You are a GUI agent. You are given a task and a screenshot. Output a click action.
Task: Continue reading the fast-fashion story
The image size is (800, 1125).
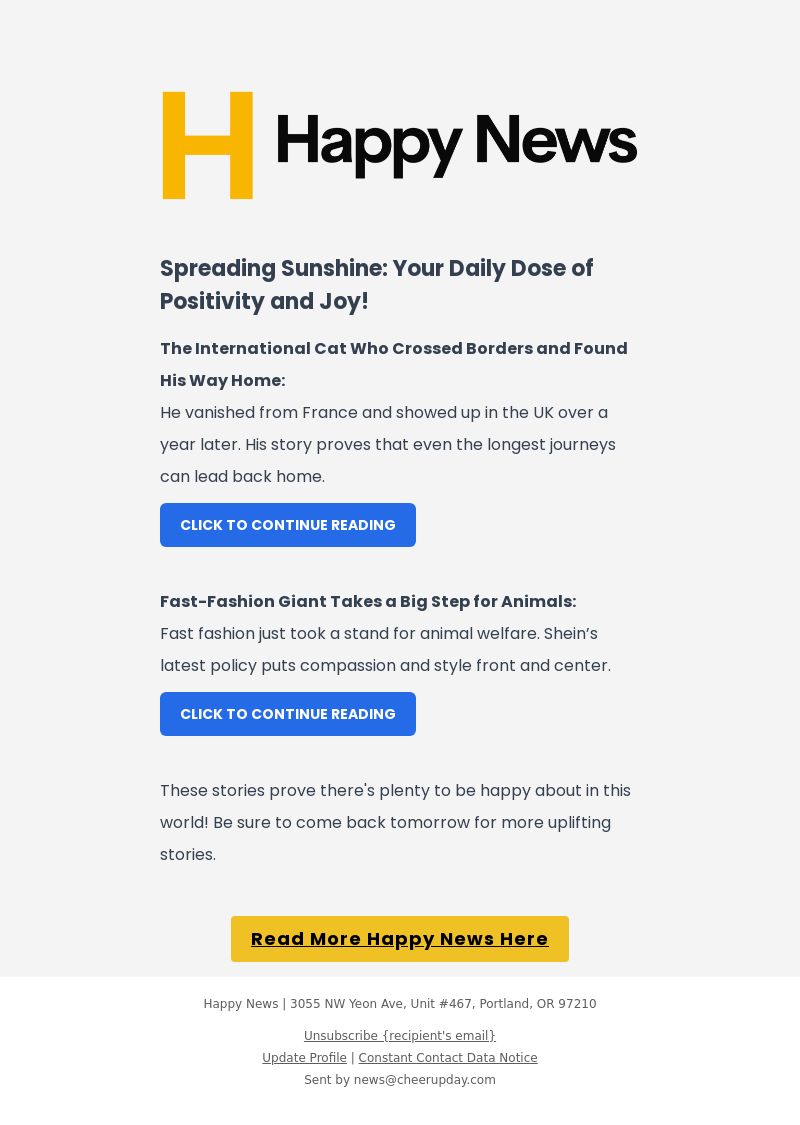pyautogui.click(x=288, y=714)
